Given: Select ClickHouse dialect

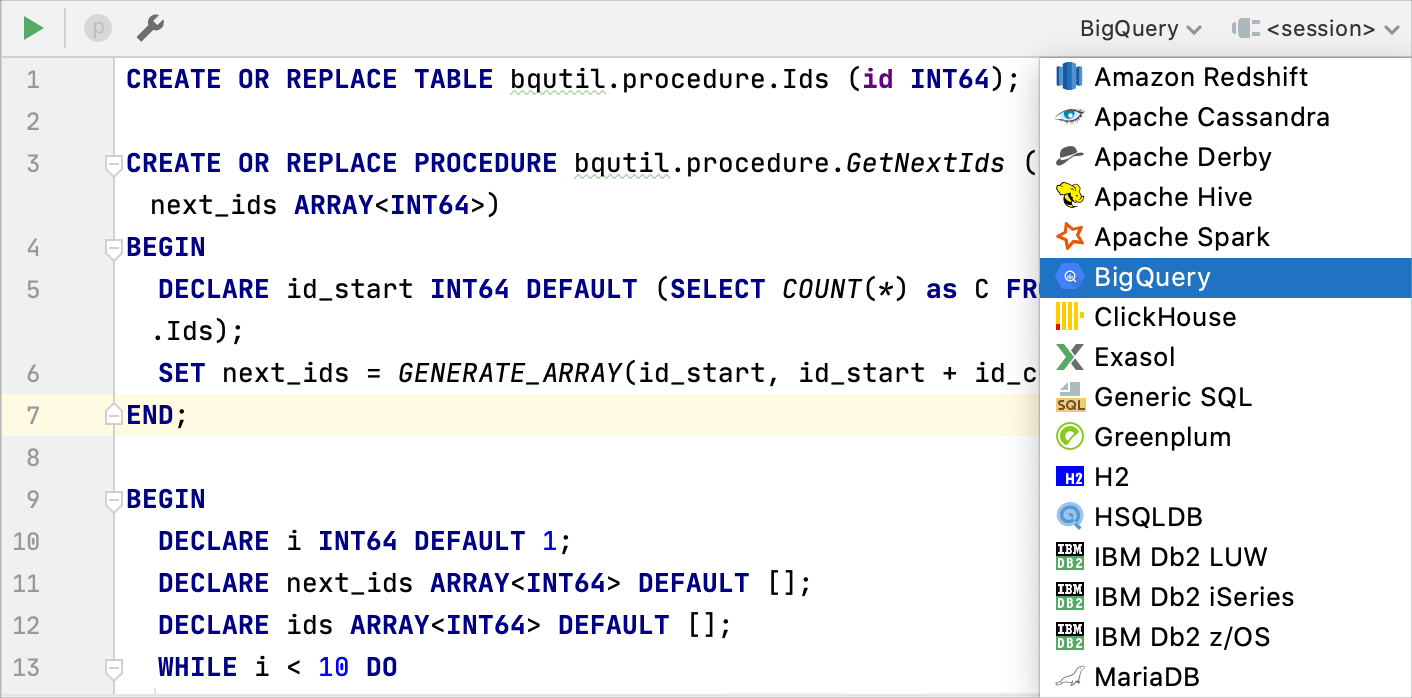Looking at the screenshot, I should [1226, 317].
